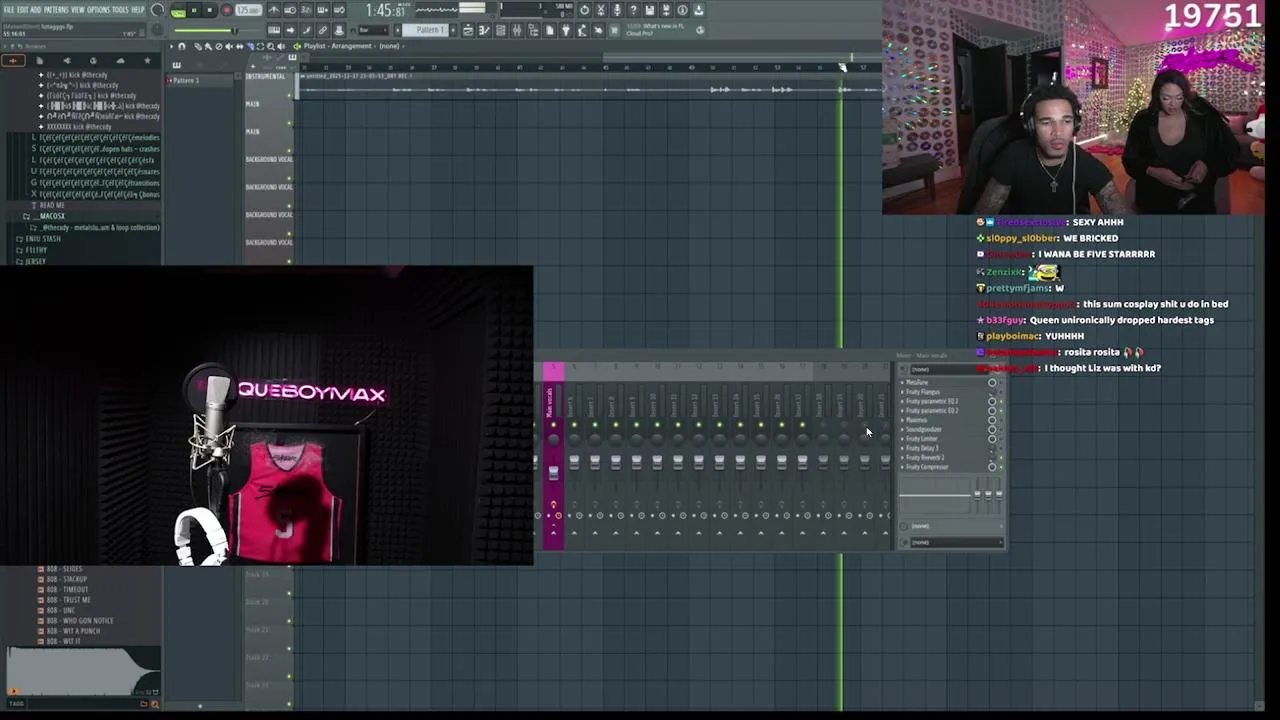The width and height of the screenshot is (1280, 720).
Task: Open the HELP menu
Action: pos(138,10)
